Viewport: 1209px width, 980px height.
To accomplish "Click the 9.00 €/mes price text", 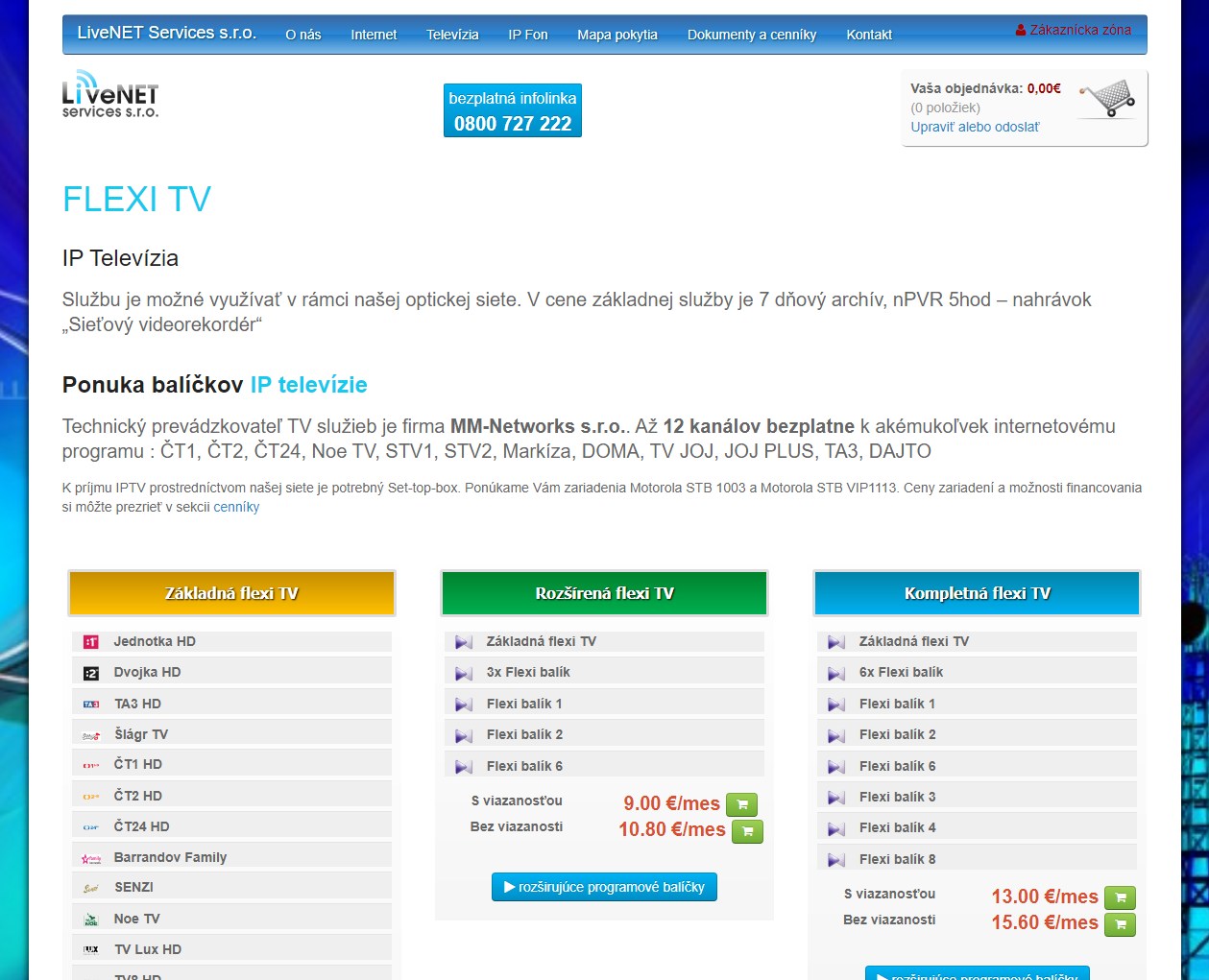I will 671,803.
